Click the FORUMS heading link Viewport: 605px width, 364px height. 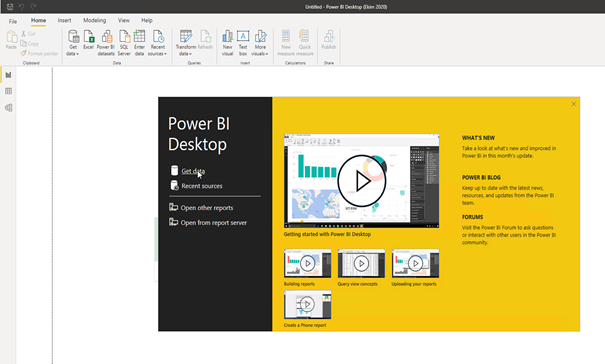pos(472,217)
